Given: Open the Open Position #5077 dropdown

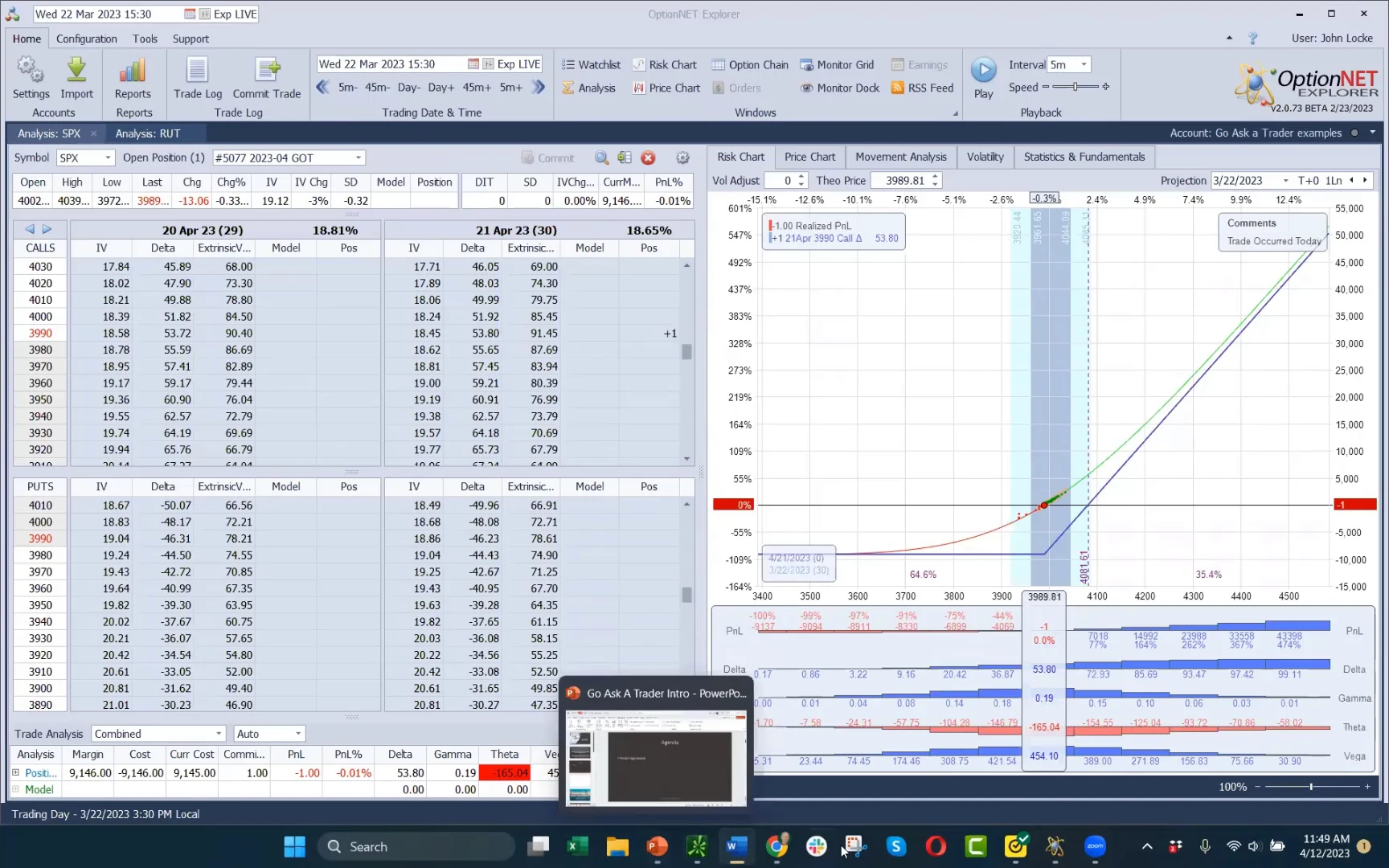Looking at the screenshot, I should 359,158.
